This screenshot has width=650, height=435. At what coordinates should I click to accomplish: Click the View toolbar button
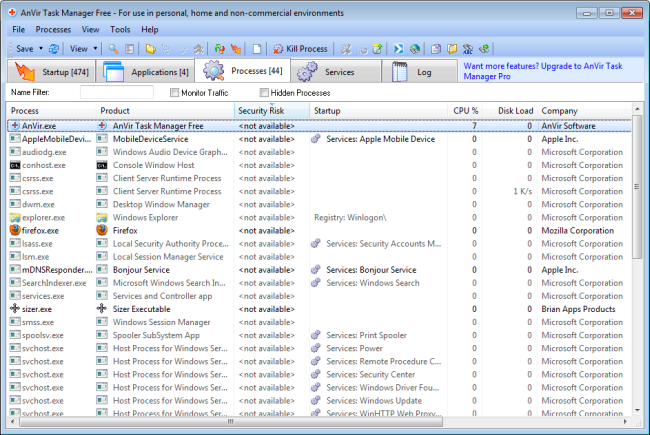pos(79,49)
